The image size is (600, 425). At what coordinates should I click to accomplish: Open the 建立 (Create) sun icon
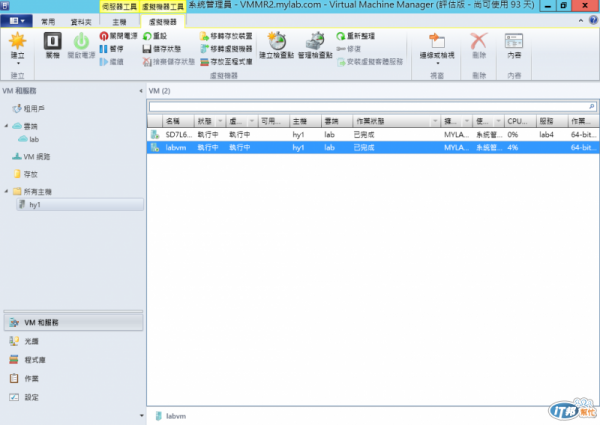[17, 41]
